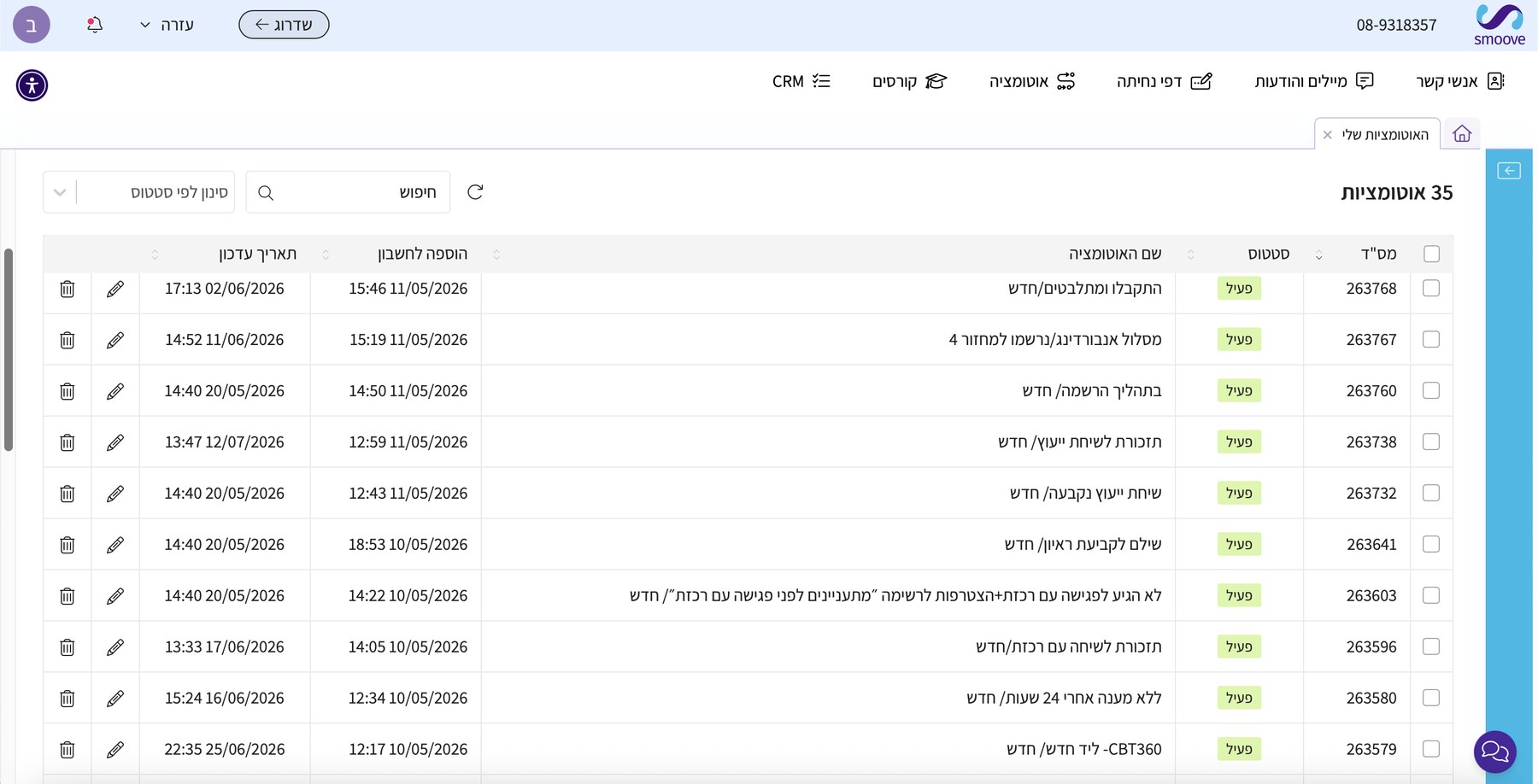The image size is (1538, 784).
Task: Open notifications bell icon
Action: click(95, 25)
